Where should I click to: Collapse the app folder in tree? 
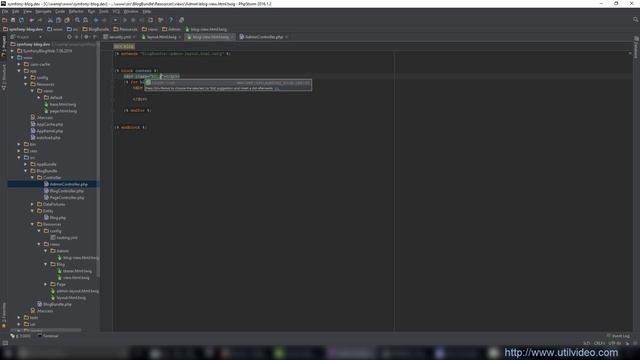click(x=19, y=71)
